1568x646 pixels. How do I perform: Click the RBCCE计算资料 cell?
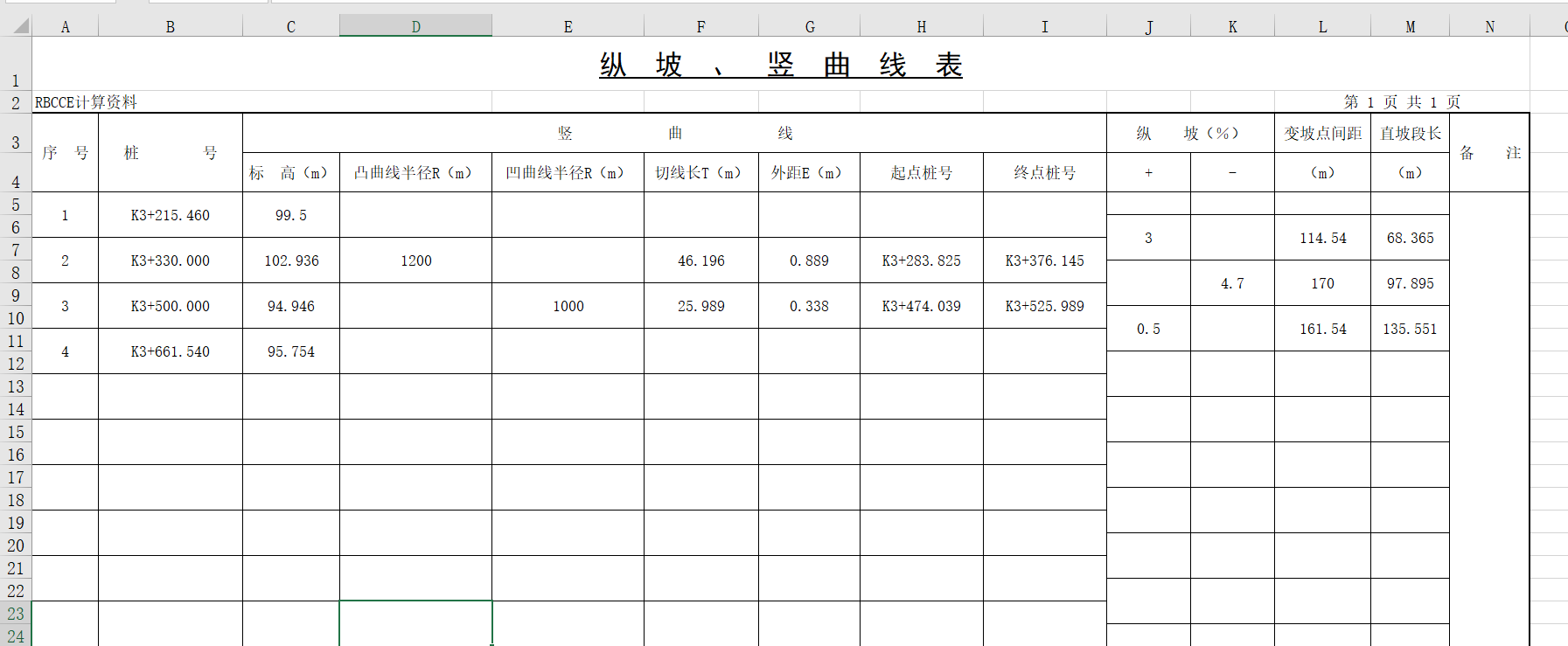tap(86, 102)
